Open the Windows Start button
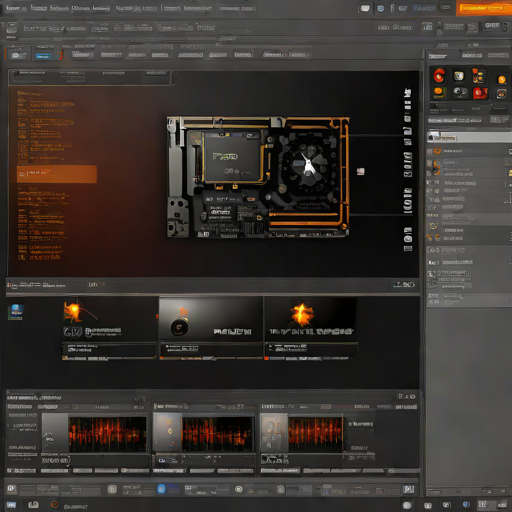This screenshot has width=512, height=512. point(11,505)
